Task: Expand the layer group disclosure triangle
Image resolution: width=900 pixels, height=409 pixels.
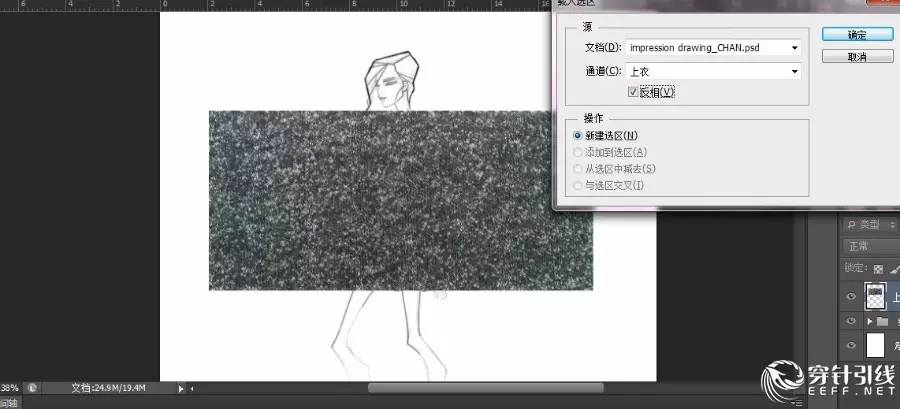Action: point(869,322)
